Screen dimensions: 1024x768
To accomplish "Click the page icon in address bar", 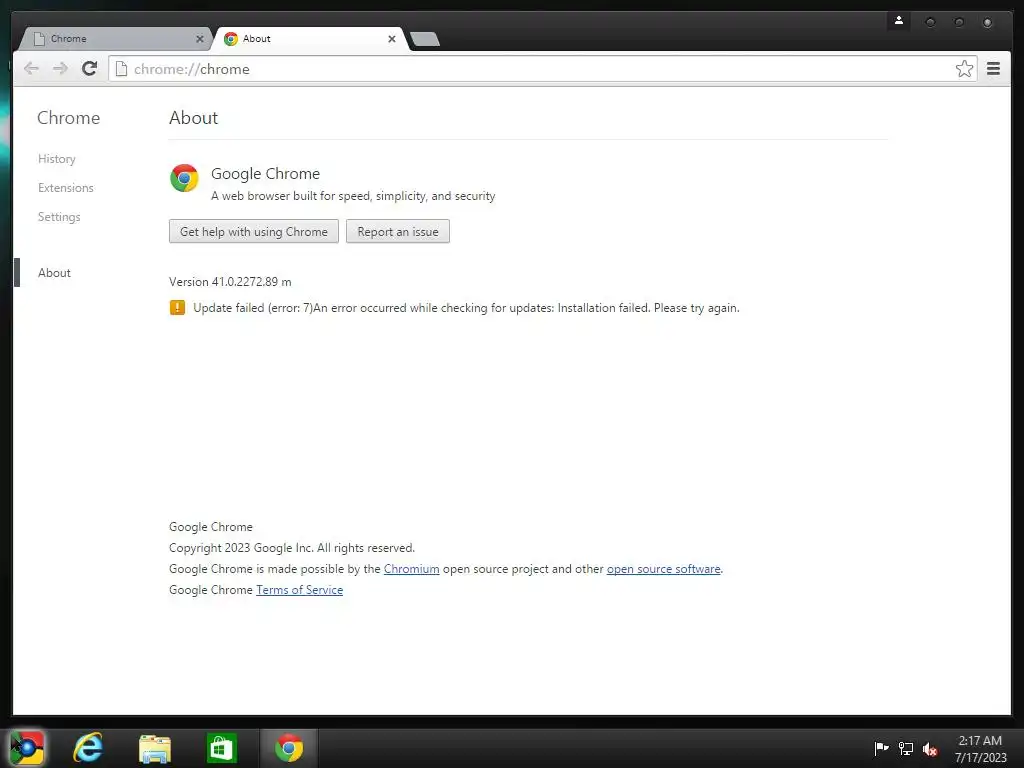I will [121, 69].
